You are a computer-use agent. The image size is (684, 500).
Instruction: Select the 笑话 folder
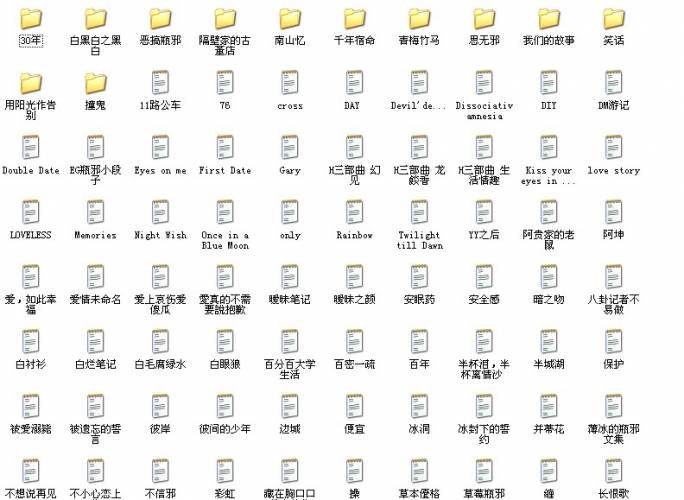point(614,19)
